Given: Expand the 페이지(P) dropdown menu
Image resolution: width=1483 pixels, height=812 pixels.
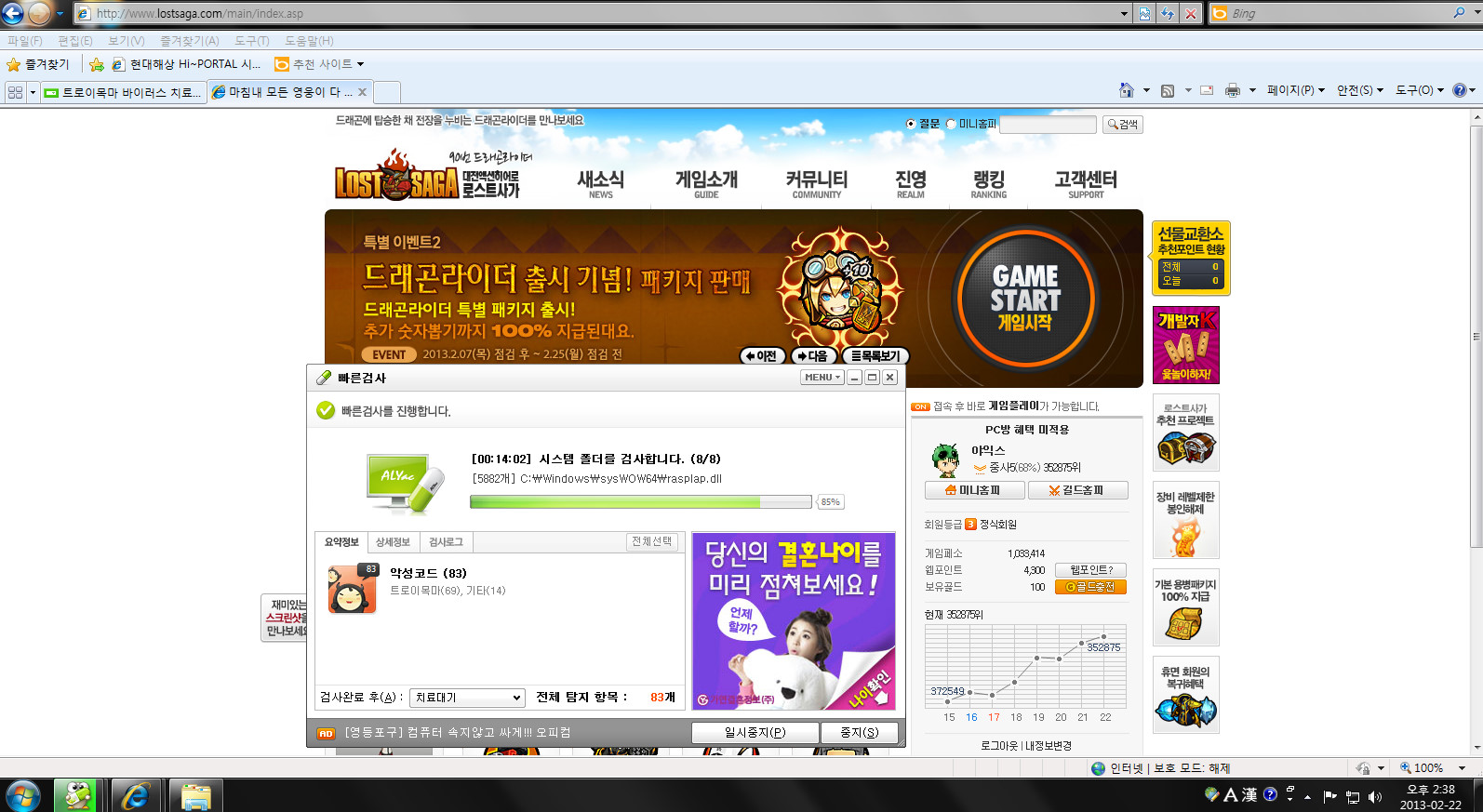Looking at the screenshot, I should (x=1296, y=90).
